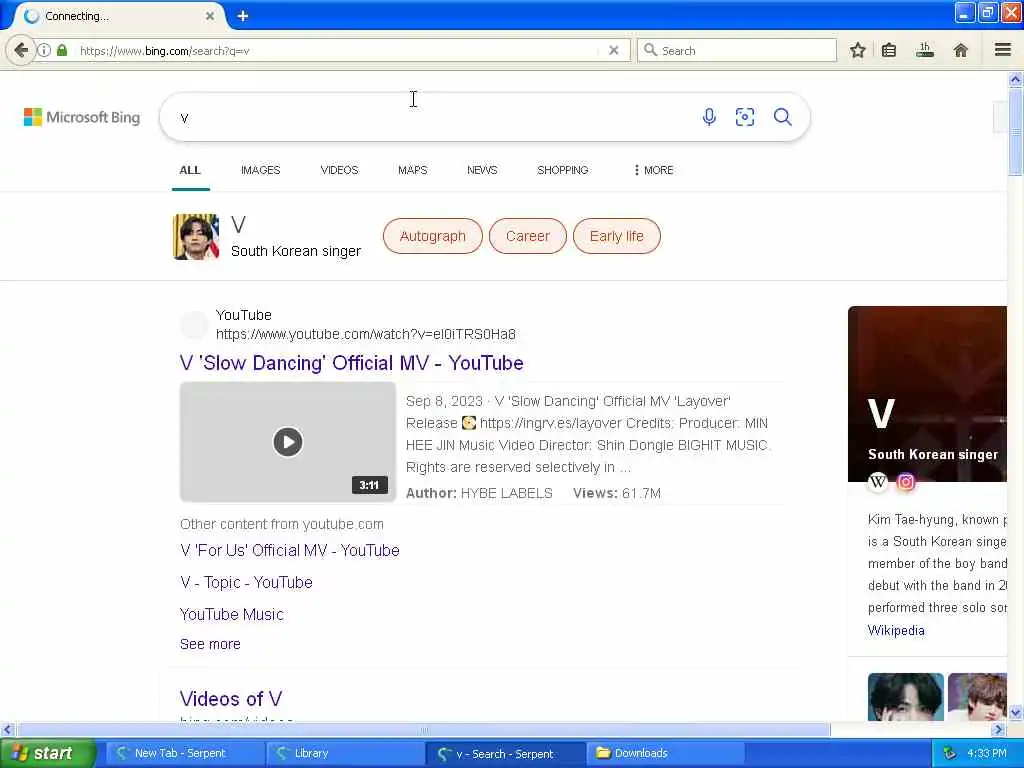Open V 'For Us' Official MV link
The image size is (1024, 768).
290,551
